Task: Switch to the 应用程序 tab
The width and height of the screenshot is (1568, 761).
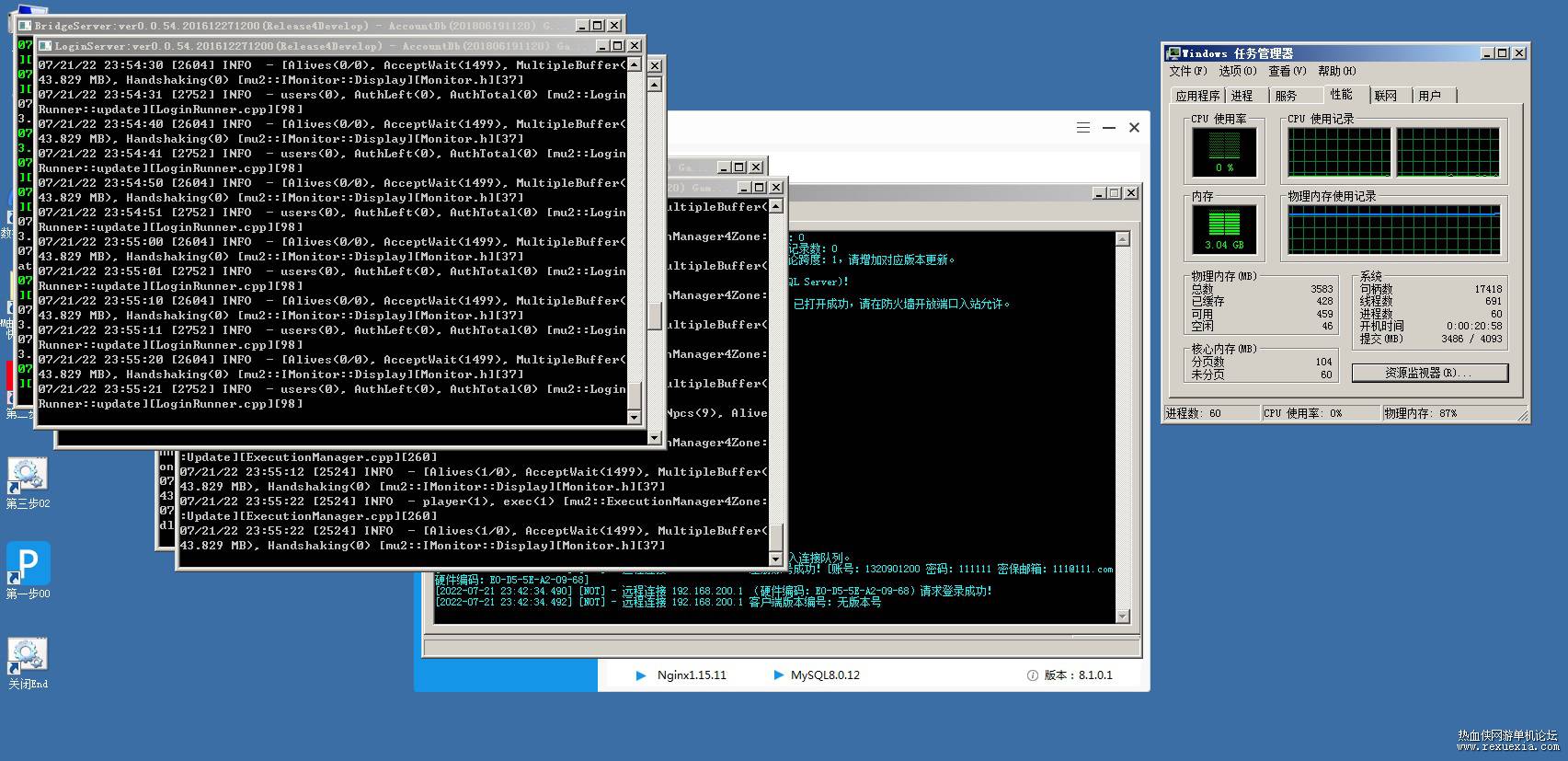Action: coord(1197,96)
